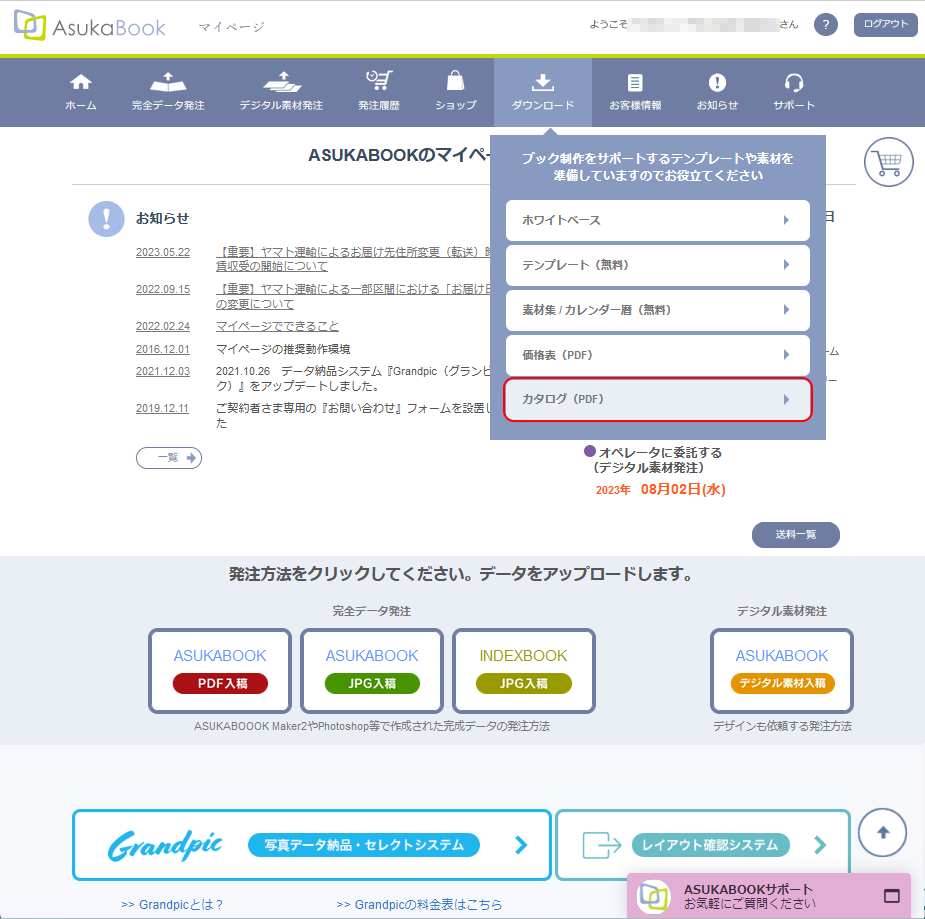The image size is (925, 919).
Task: Open the お知らせ notifications nav icon
Action: coord(717,82)
